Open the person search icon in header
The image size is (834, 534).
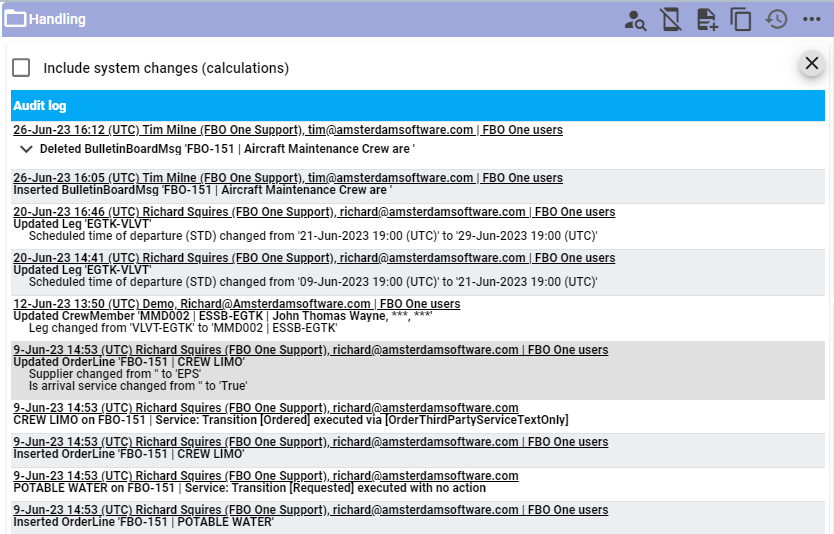pyautogui.click(x=635, y=20)
